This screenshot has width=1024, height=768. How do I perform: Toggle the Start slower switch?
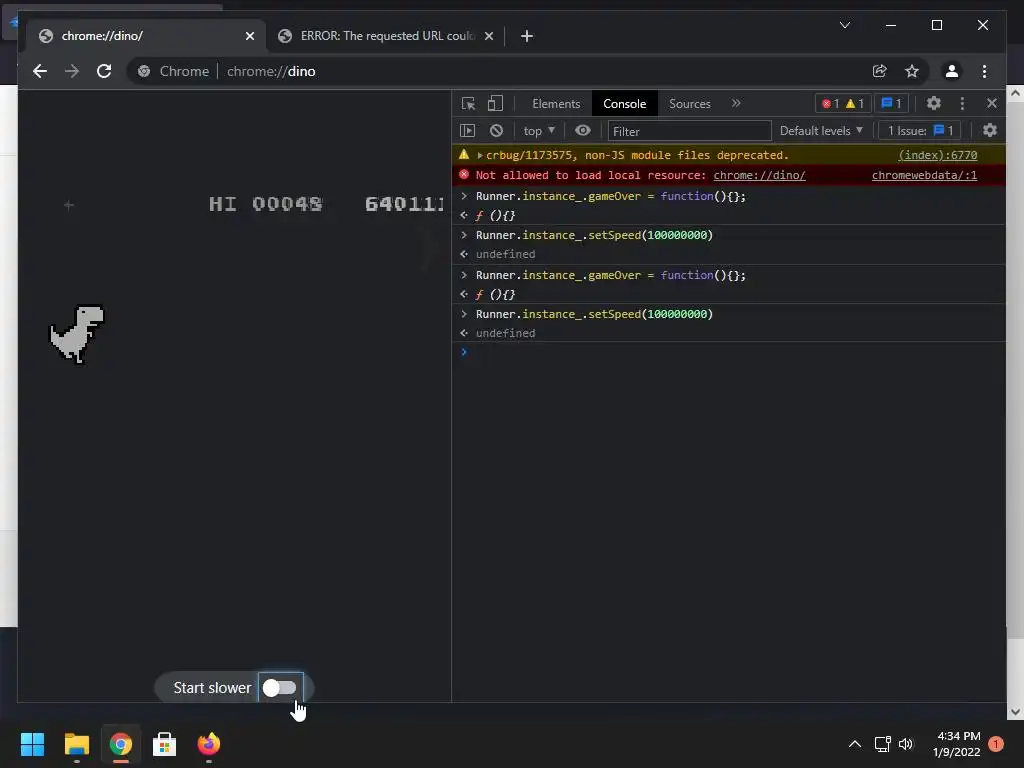280,688
